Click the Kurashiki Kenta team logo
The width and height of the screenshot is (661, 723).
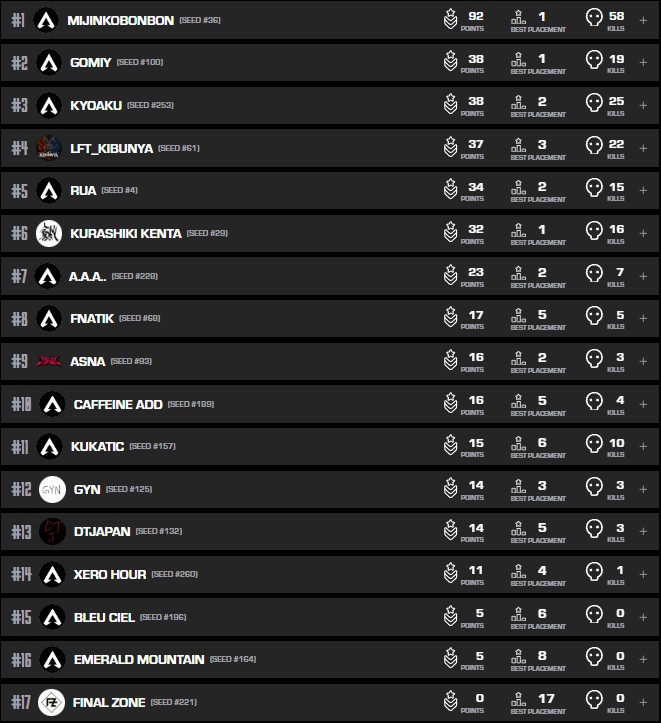click(49, 233)
